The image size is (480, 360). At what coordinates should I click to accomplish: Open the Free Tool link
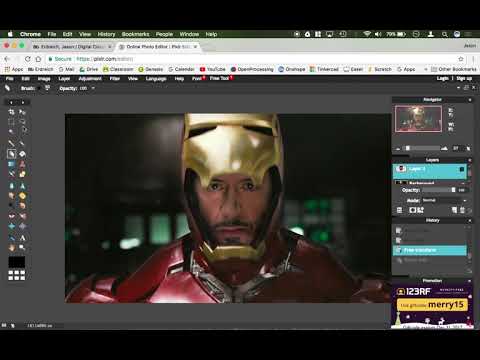point(219,78)
